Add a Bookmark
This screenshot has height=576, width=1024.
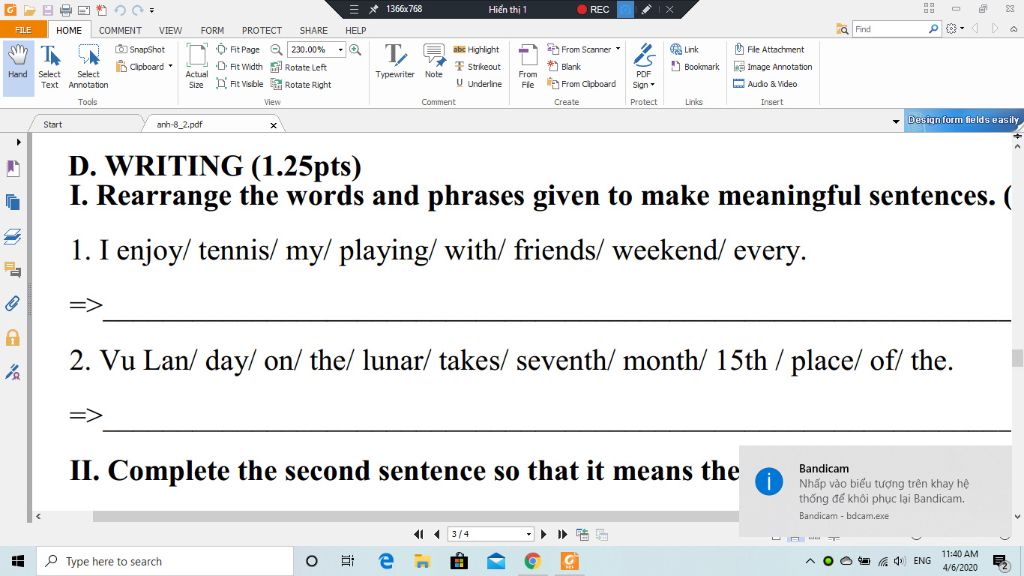695,67
